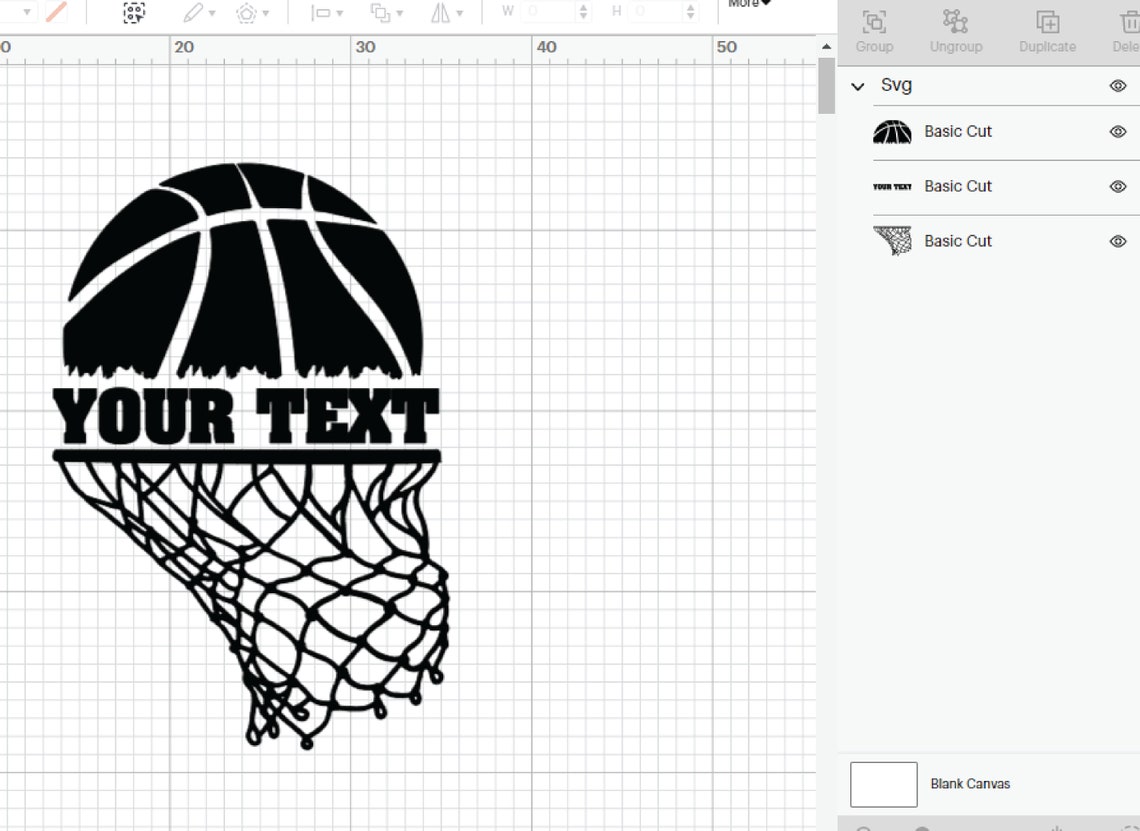The height and width of the screenshot is (831, 1140).
Task: Select the Svg group in layers panel
Action: tap(896, 85)
